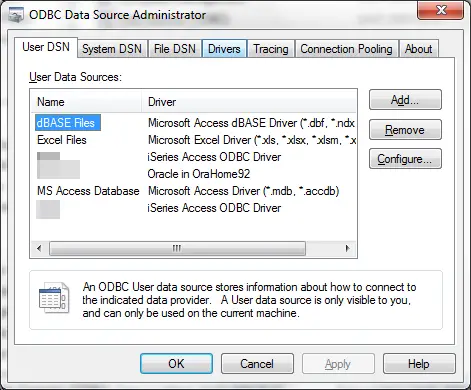Sort by the Driver column header
Viewport: 471px width, 390px height.
pos(249,102)
